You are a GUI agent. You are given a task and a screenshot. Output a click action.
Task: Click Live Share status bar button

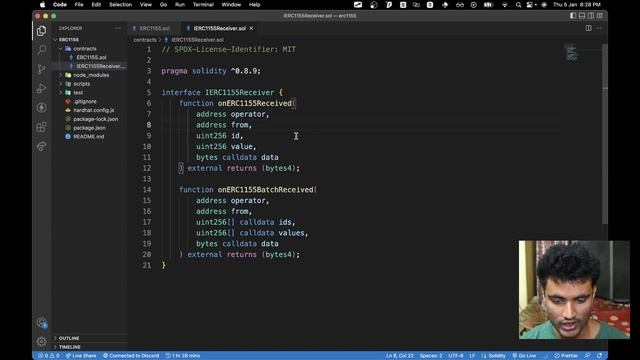(81, 356)
